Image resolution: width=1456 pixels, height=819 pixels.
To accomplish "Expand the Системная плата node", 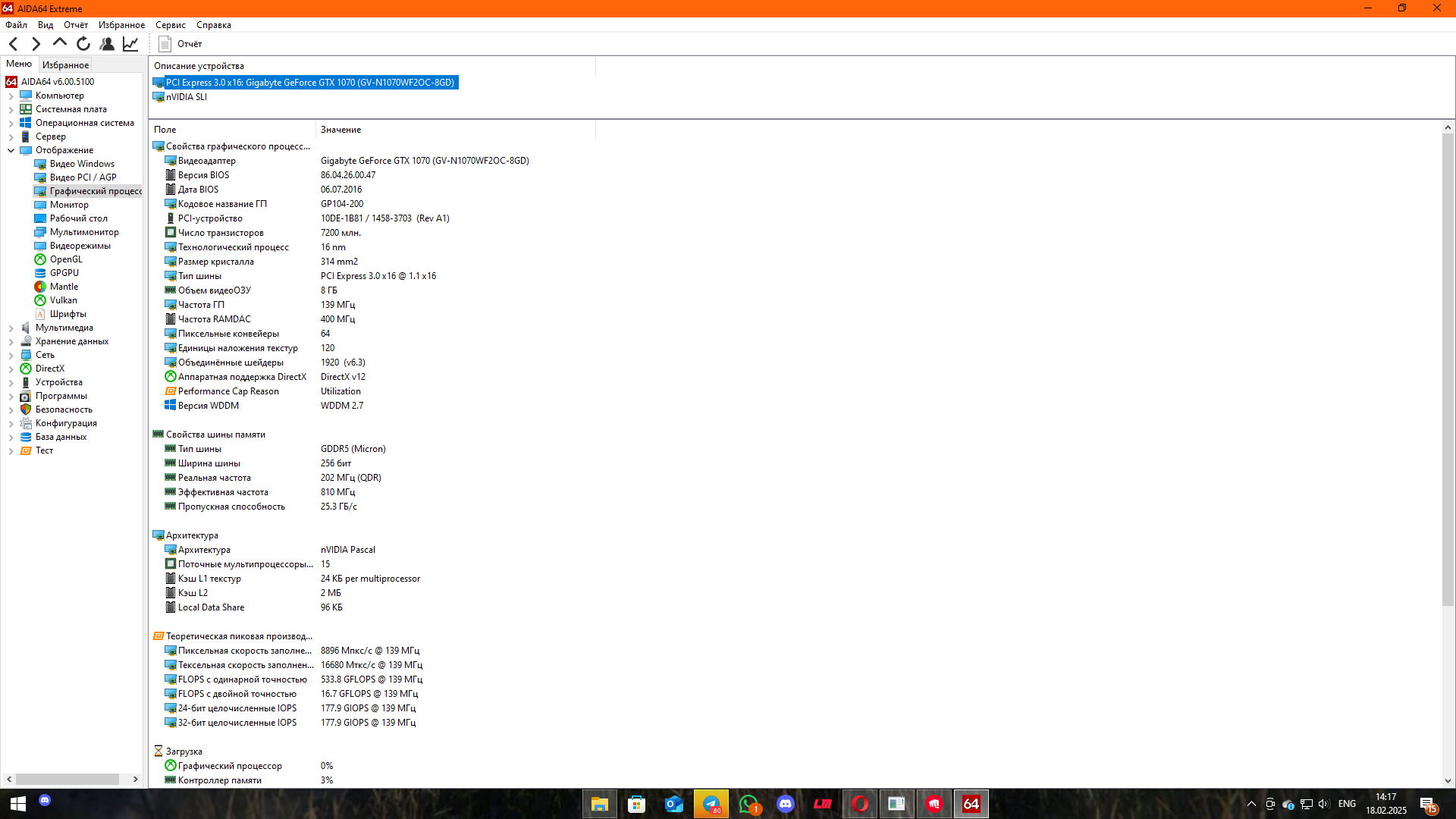I will 11,110.
